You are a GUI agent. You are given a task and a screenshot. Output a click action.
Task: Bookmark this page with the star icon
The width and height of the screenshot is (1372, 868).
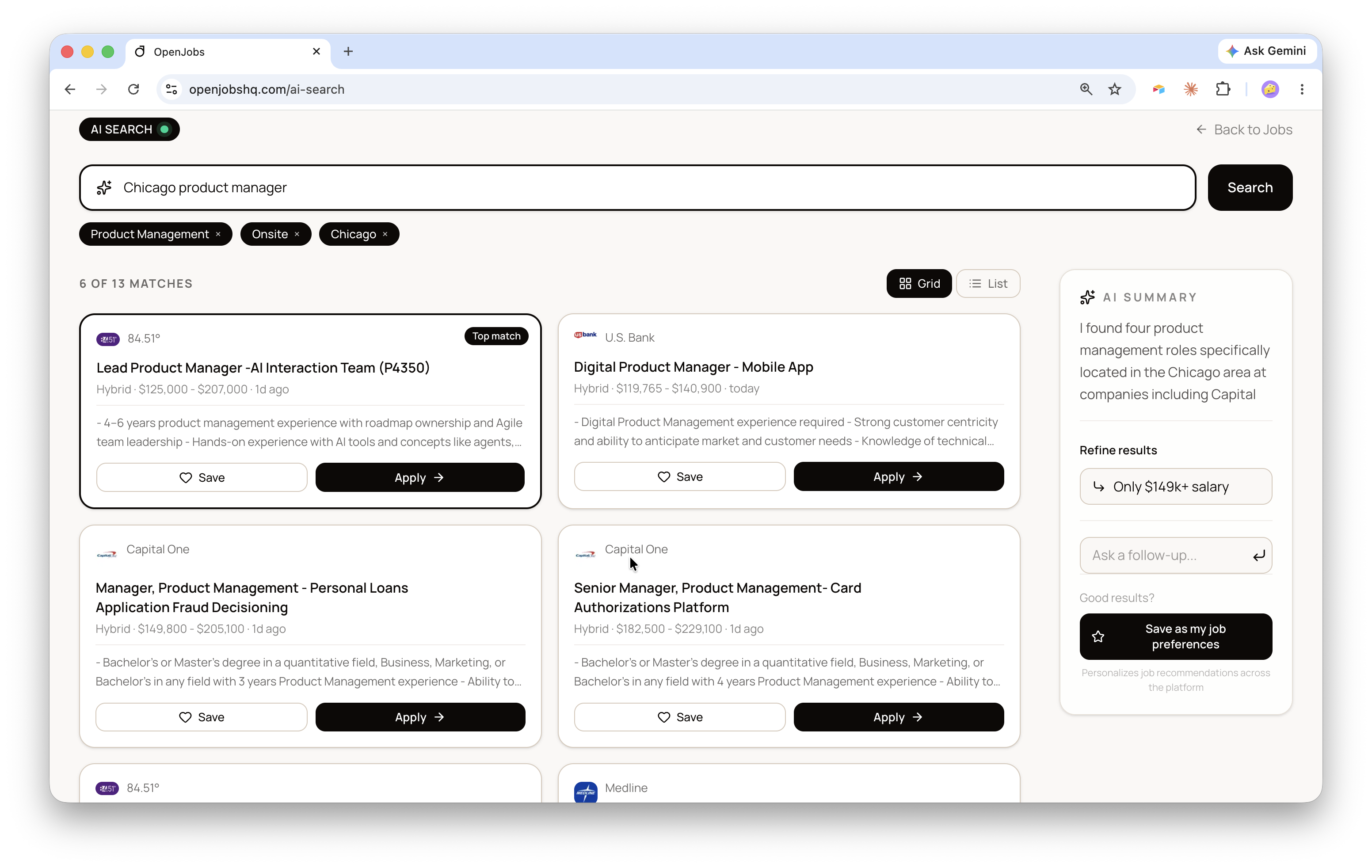click(x=1115, y=89)
